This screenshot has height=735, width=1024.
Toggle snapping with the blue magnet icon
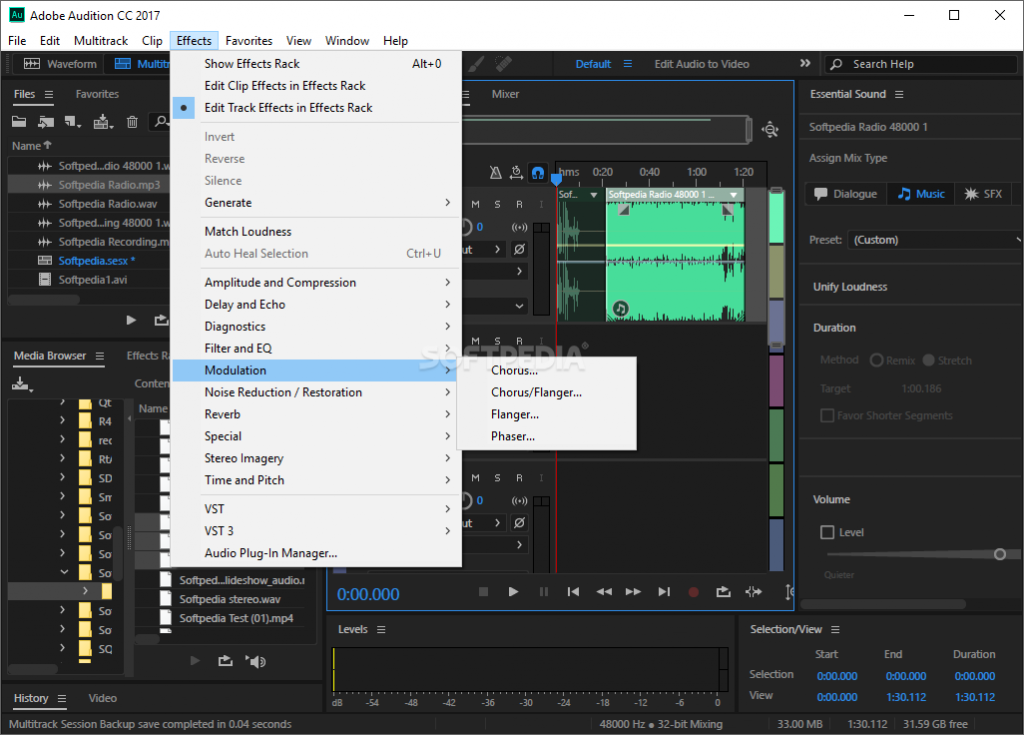[x=537, y=172]
